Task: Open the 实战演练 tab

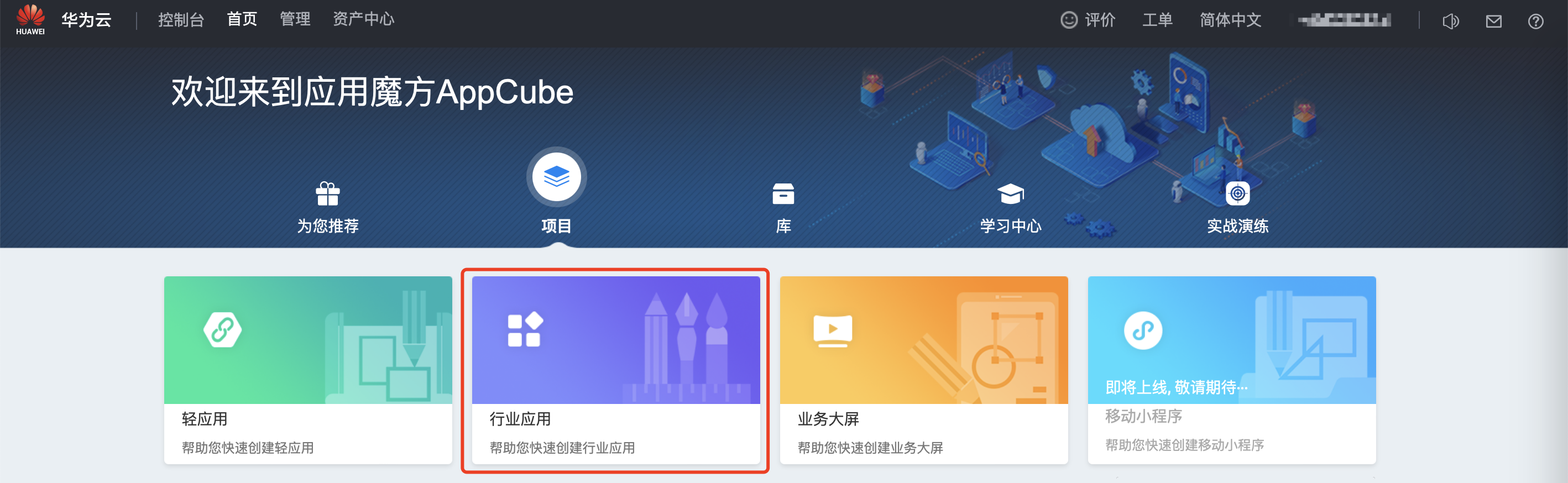Action: (1237, 225)
